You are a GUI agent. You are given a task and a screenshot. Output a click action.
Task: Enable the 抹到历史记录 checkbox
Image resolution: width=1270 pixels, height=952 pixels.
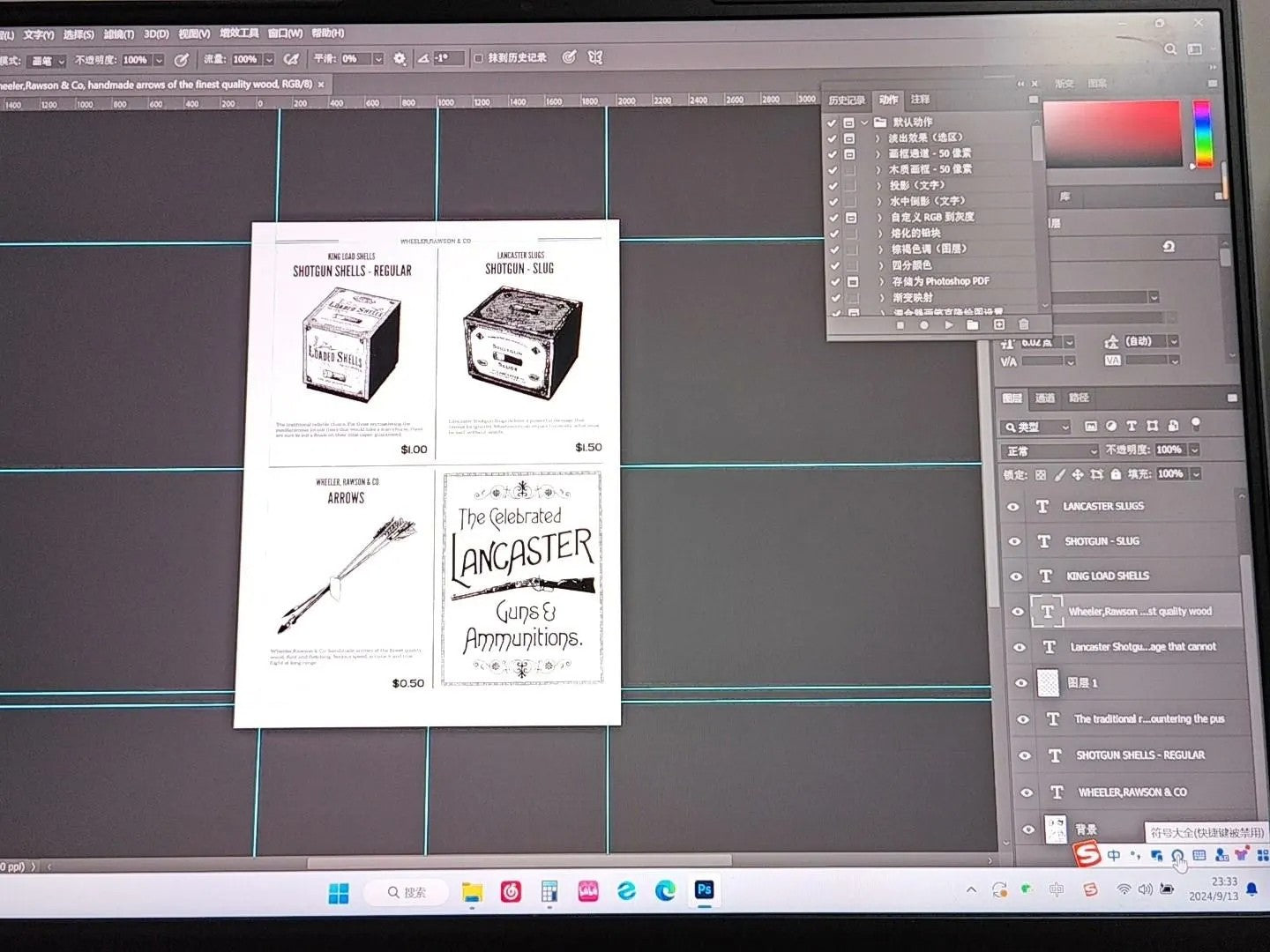[x=478, y=58]
